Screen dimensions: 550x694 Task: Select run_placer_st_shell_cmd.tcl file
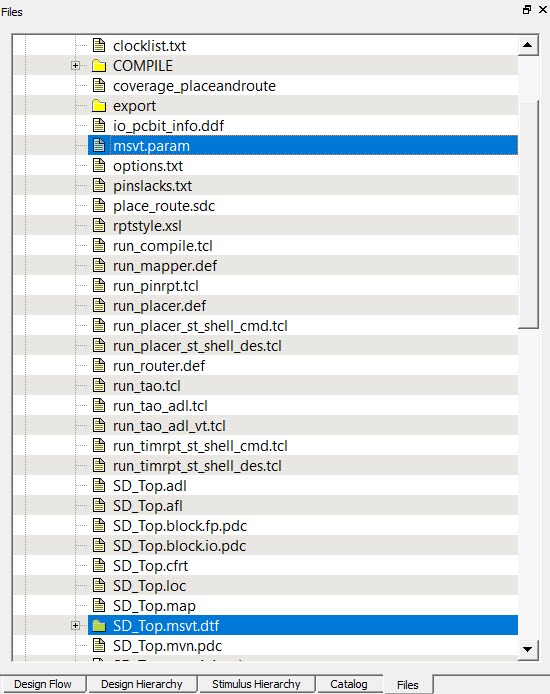[200, 326]
